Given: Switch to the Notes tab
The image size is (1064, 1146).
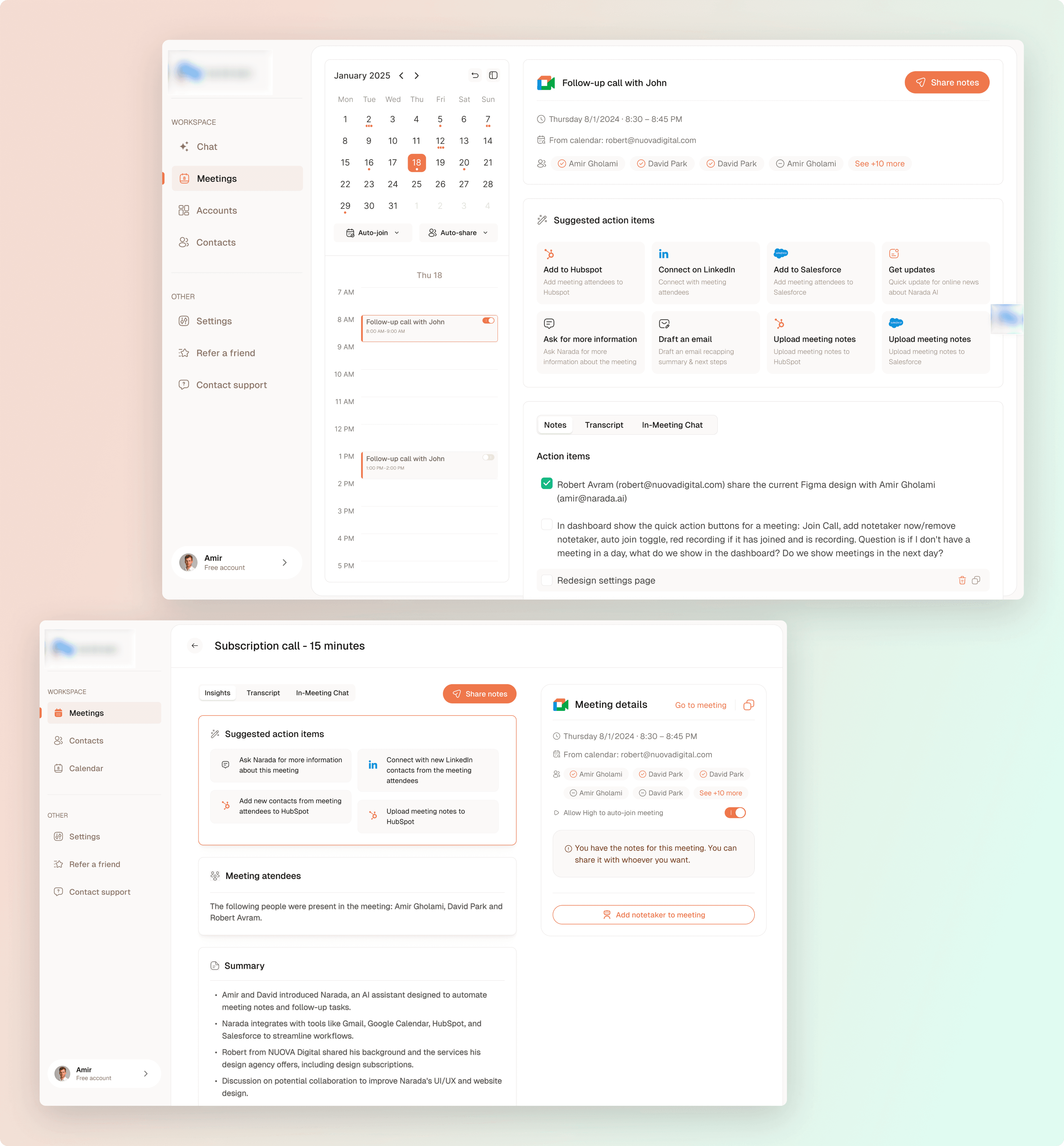Looking at the screenshot, I should (555, 425).
